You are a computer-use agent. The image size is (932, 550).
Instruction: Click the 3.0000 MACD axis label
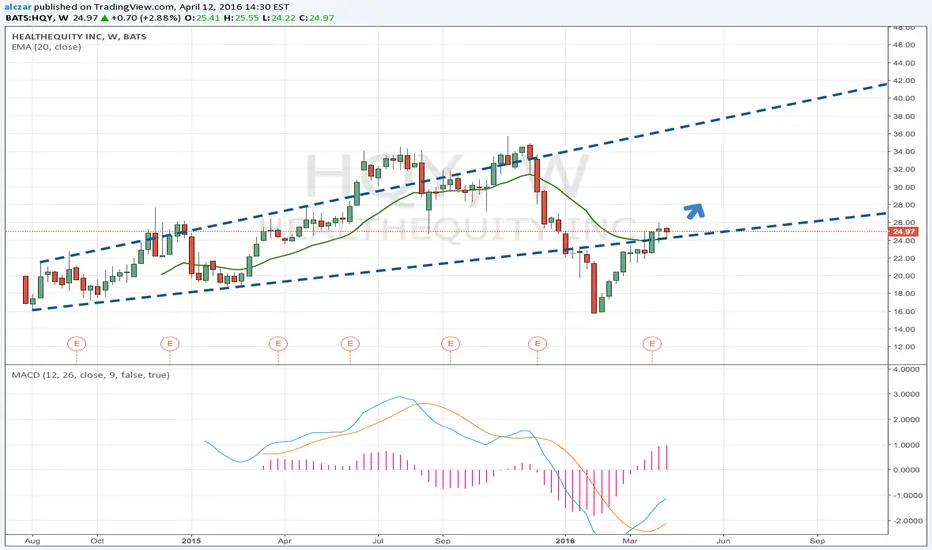pos(906,394)
